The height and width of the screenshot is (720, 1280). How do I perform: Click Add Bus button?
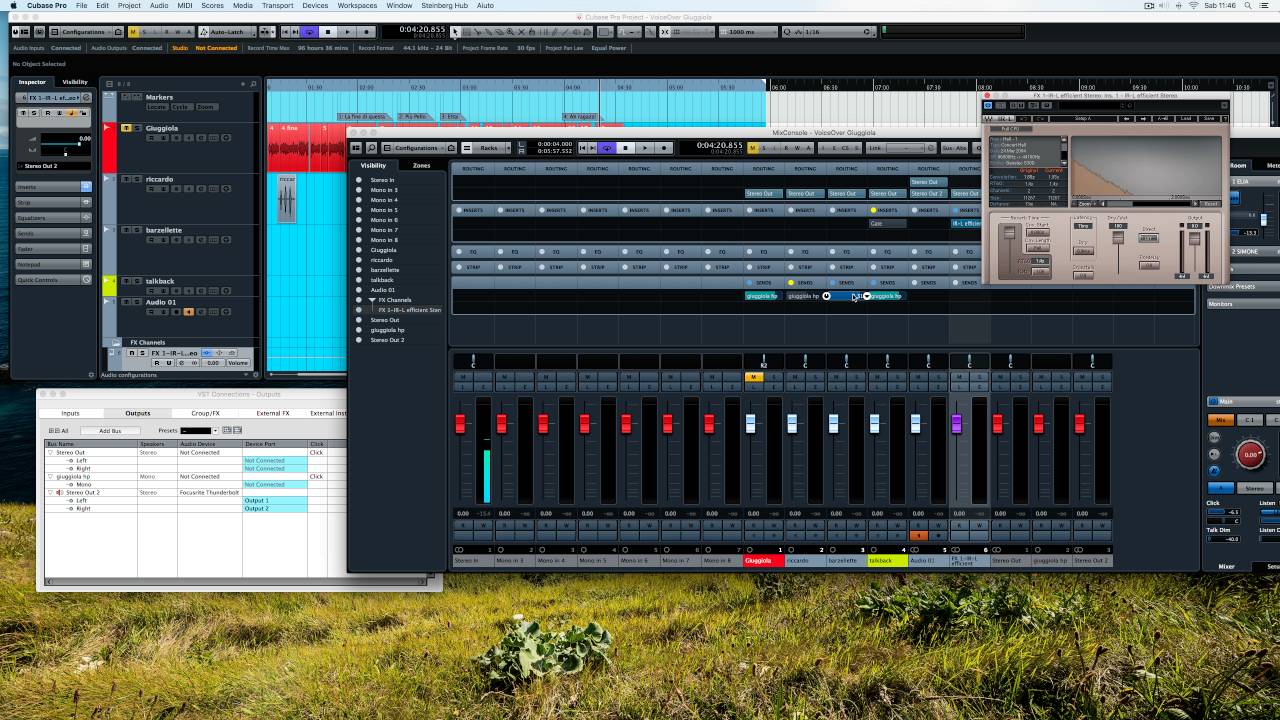[110, 431]
